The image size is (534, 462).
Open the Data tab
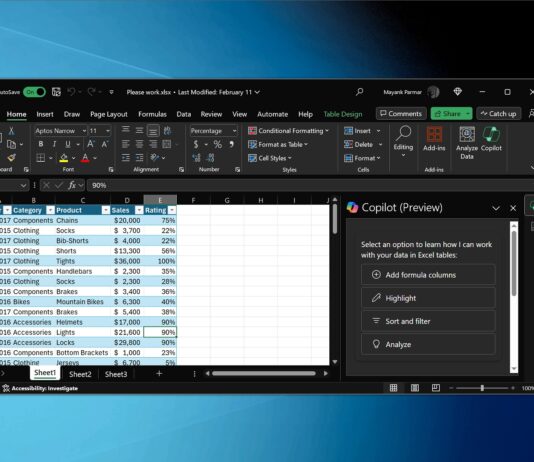click(x=184, y=114)
